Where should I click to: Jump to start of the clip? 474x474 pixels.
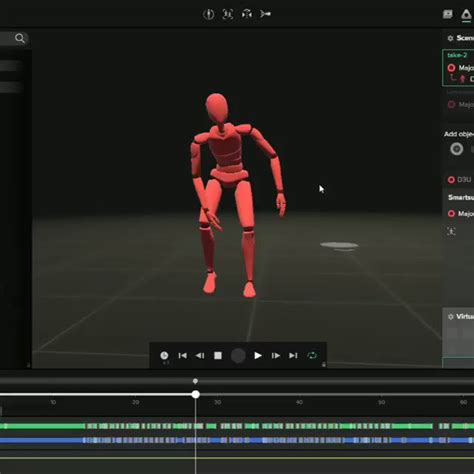[182, 356]
